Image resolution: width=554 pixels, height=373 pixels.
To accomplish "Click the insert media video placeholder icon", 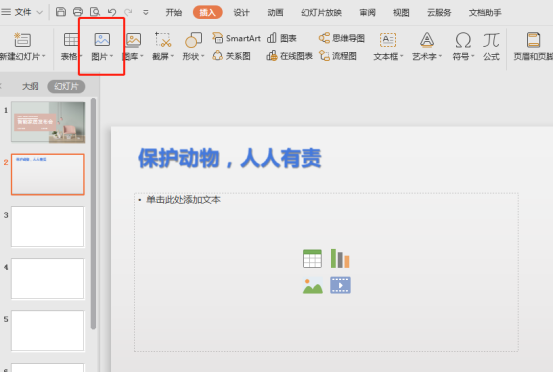I will [x=340, y=285].
